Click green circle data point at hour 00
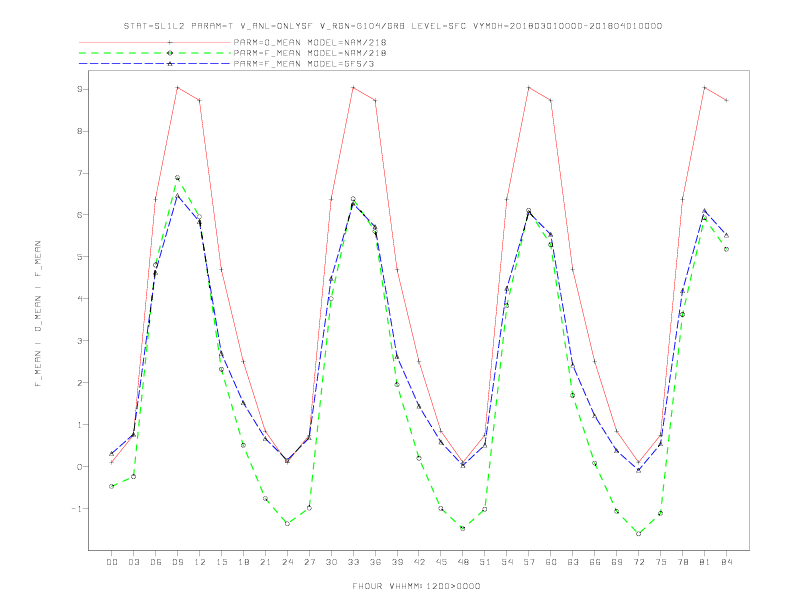The image size is (792, 612). 112,486
